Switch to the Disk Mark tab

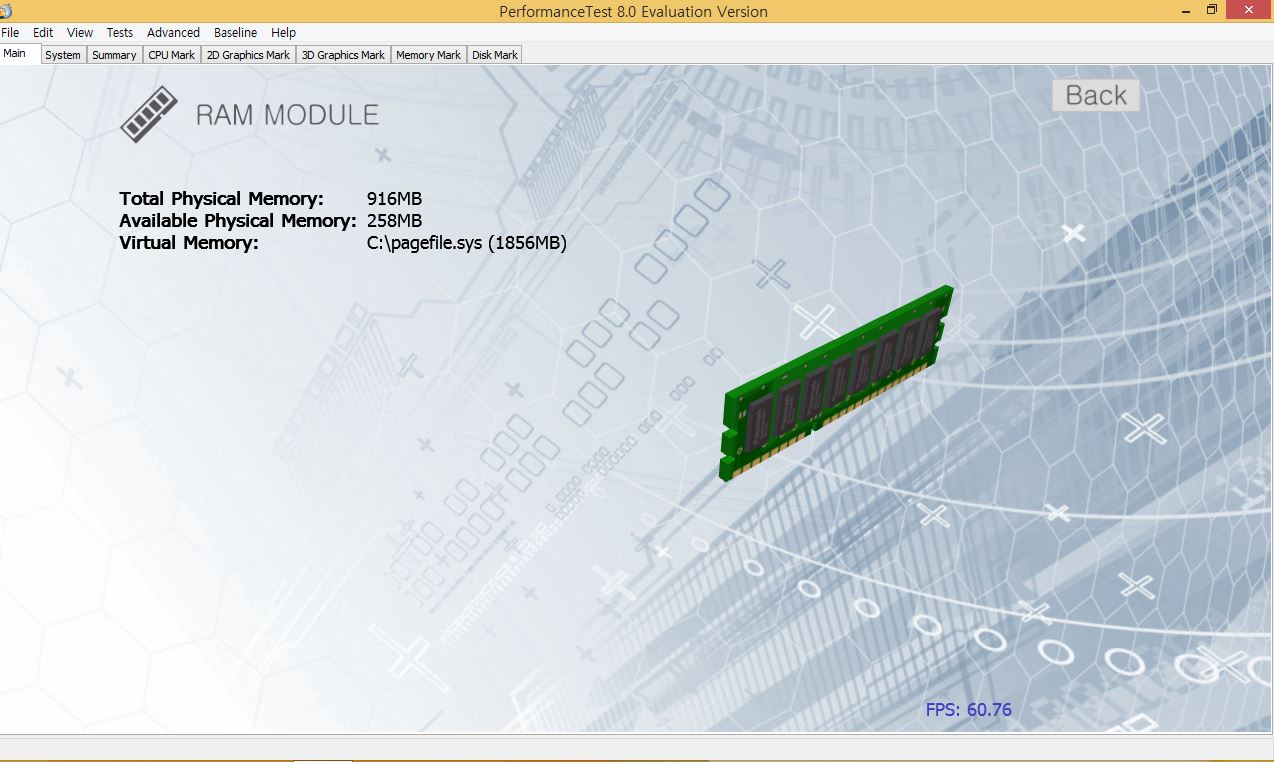[x=495, y=55]
